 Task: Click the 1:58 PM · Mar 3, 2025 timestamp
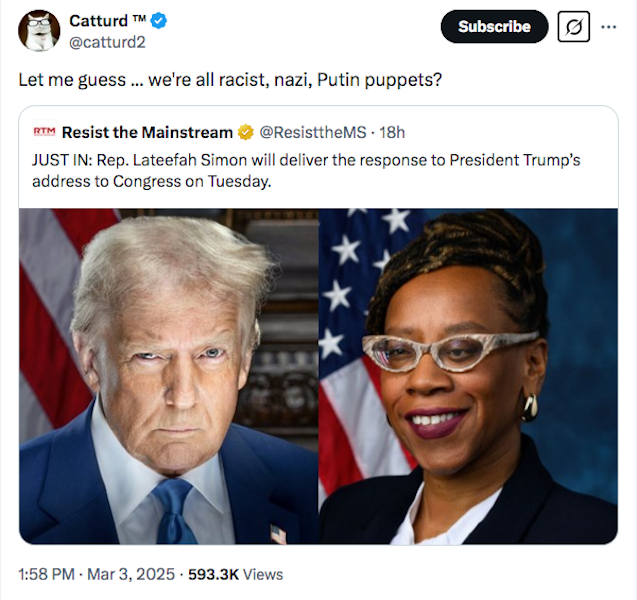pyautogui.click(x=96, y=574)
